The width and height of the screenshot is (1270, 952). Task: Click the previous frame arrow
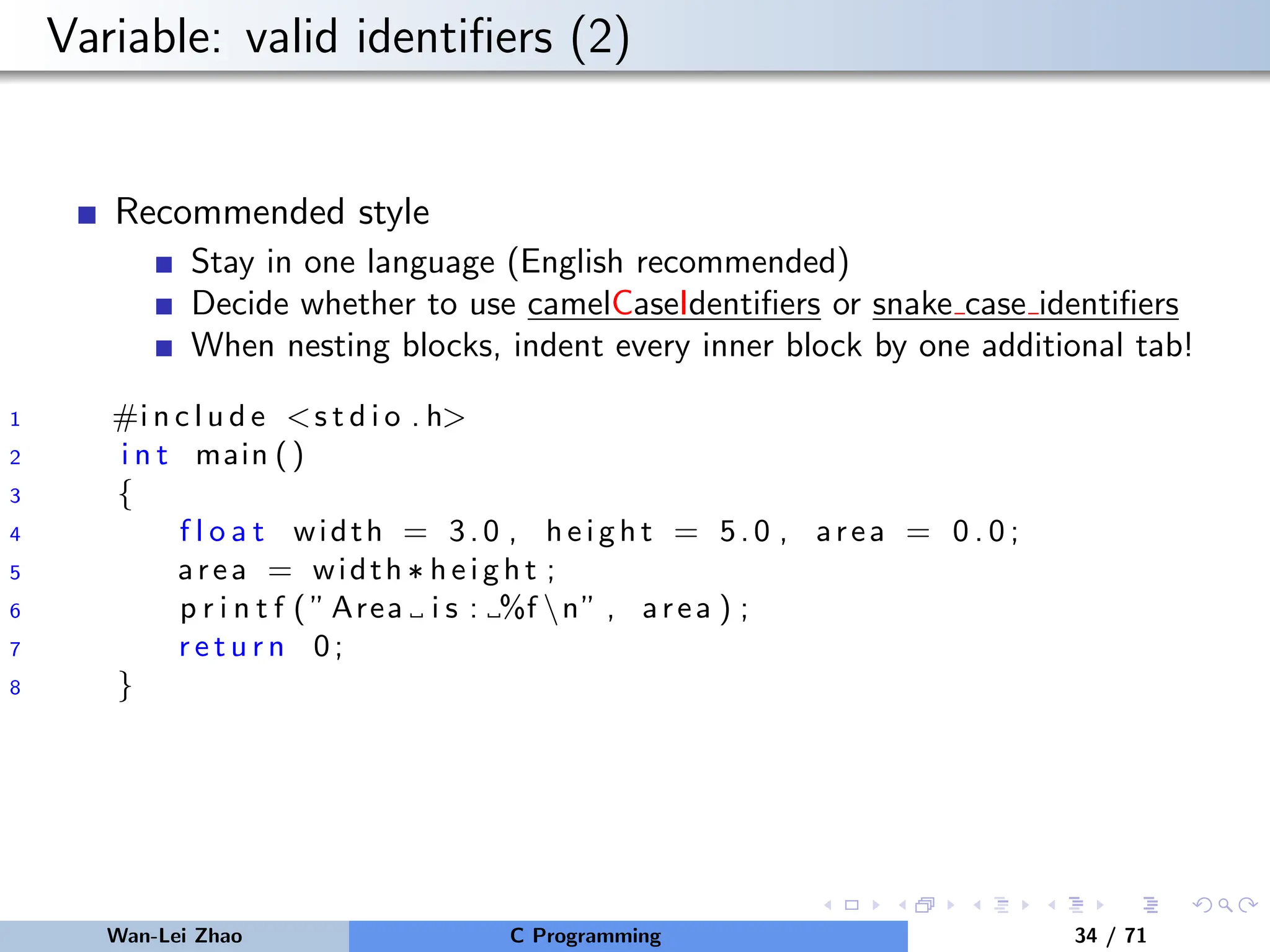902,905
